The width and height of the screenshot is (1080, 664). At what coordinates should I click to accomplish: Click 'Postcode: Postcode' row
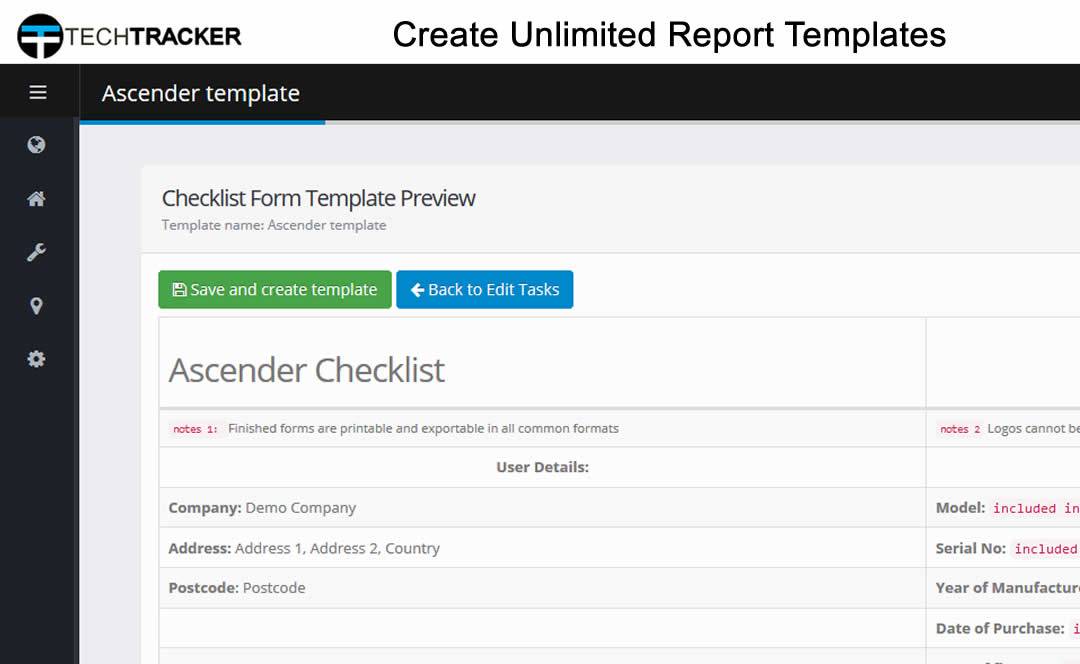click(x=543, y=588)
